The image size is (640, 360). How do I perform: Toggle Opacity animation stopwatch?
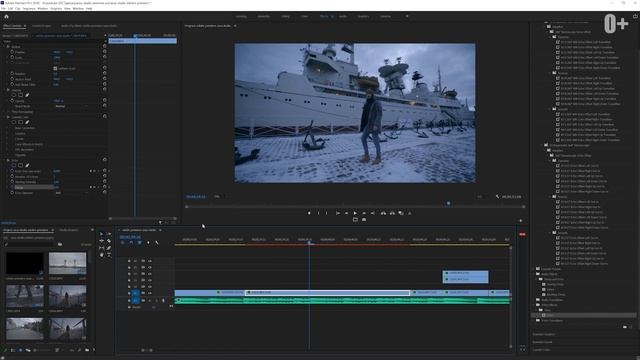(x=12, y=100)
